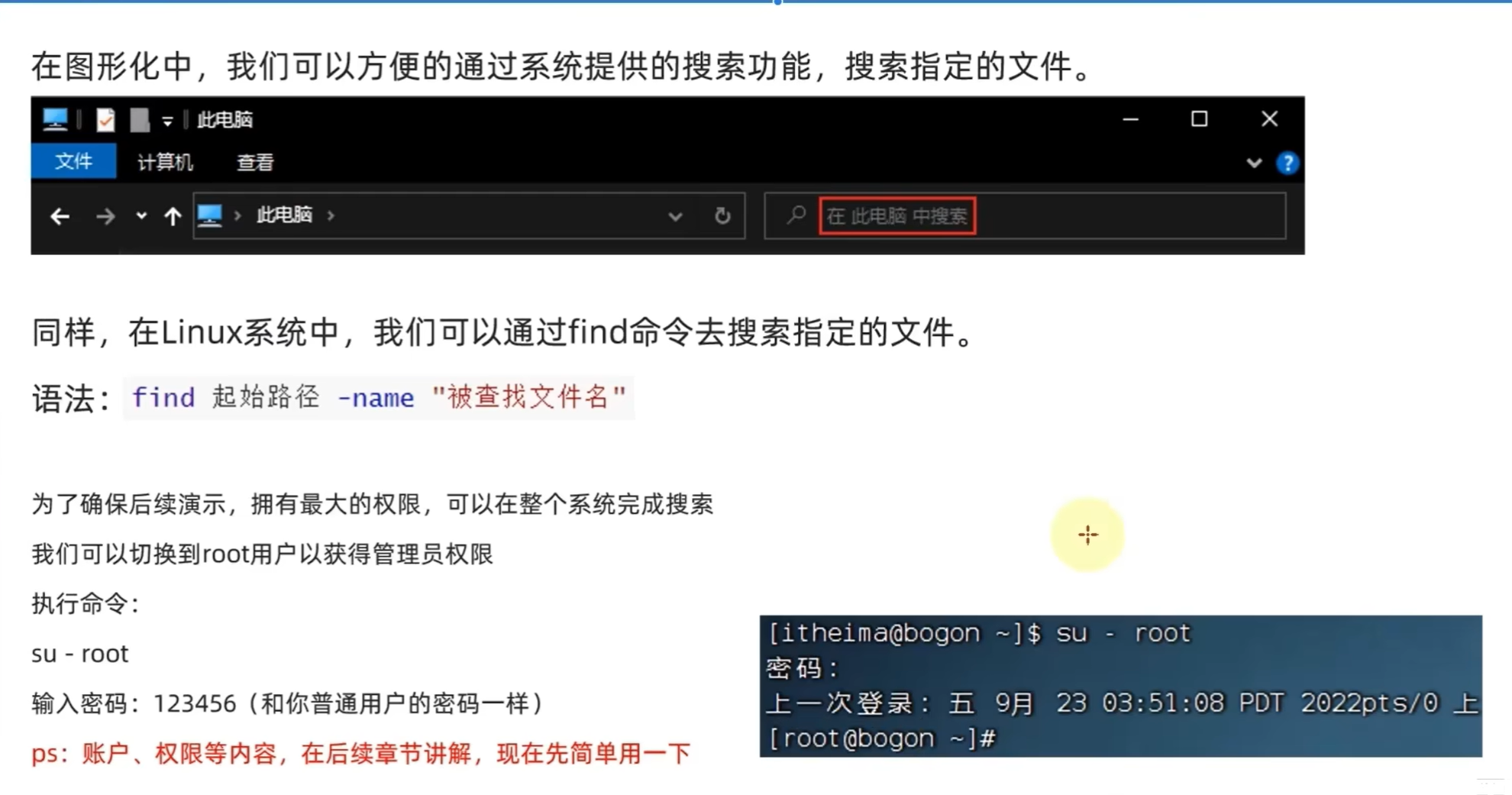Click the 在 此电脑 中搜索 search field
This screenshot has width=1512, height=795.
pyautogui.click(x=1026, y=216)
